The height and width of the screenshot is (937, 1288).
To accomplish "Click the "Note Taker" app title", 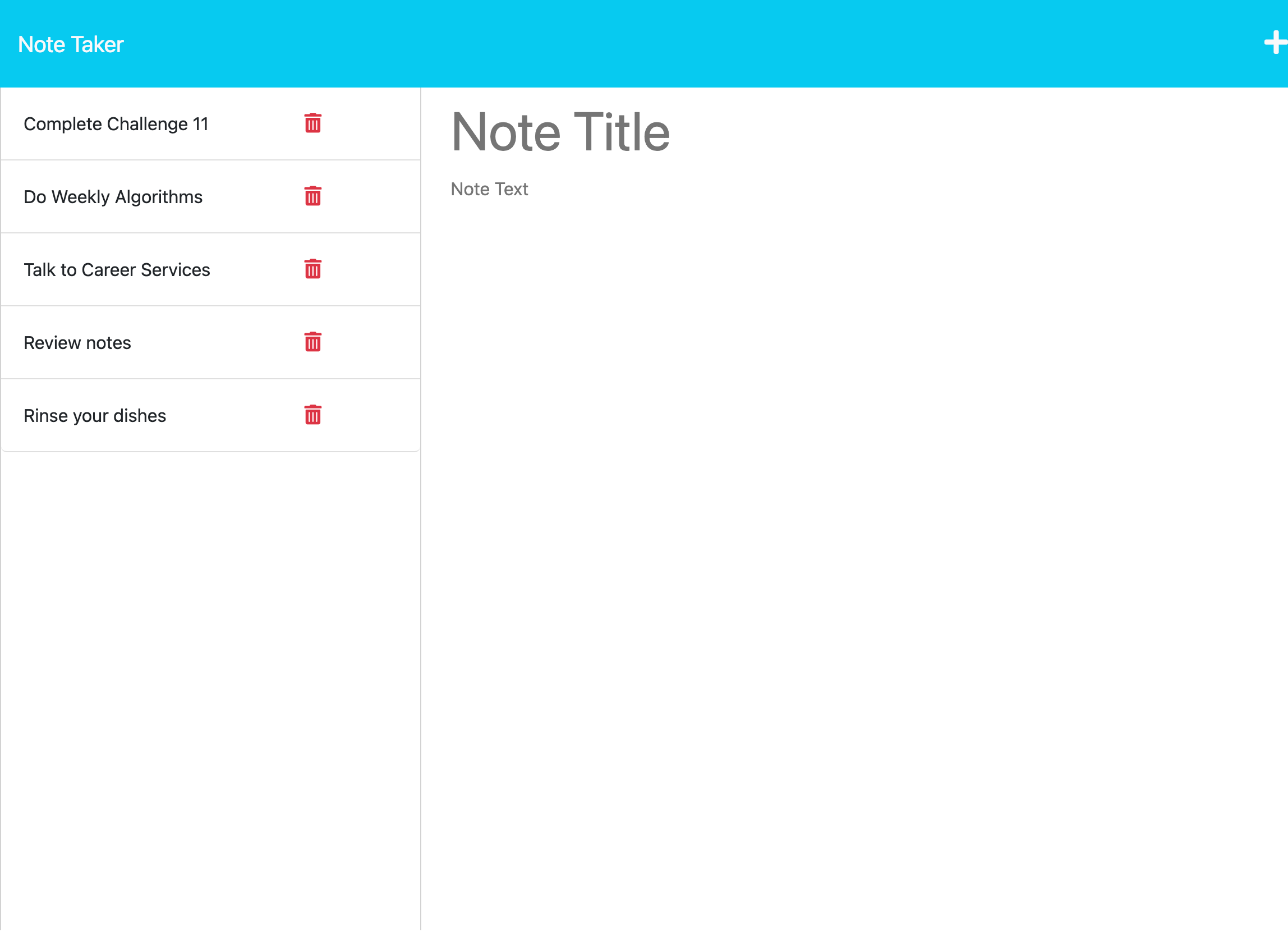I will pos(71,44).
